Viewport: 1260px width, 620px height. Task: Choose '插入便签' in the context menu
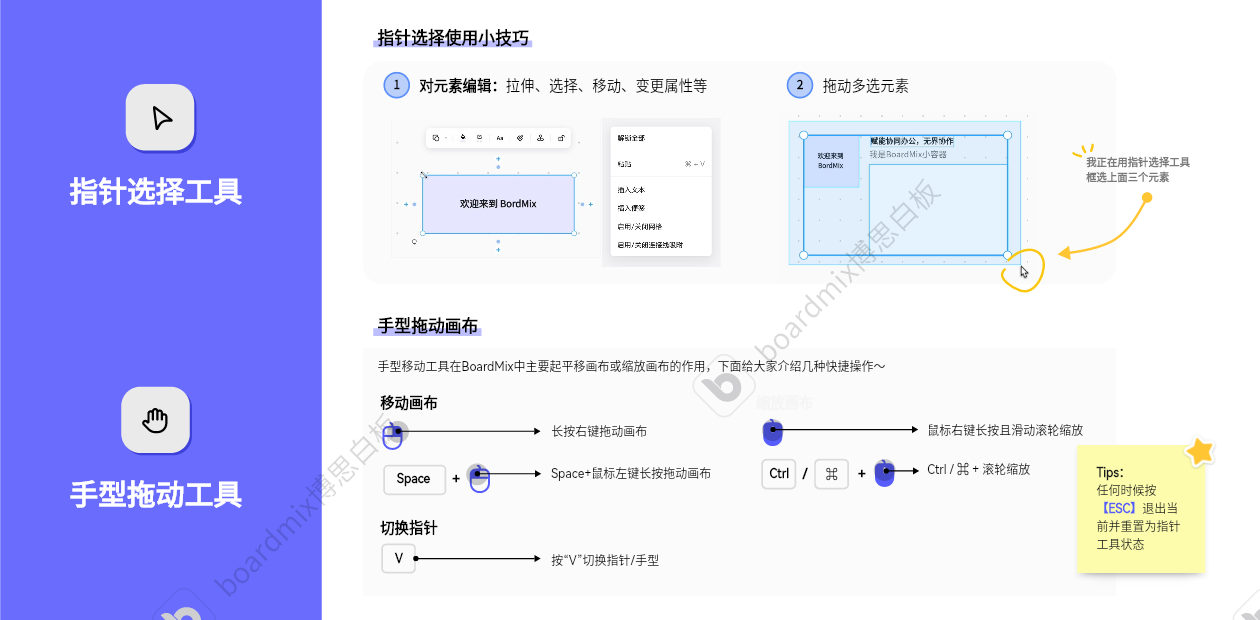tap(631, 208)
